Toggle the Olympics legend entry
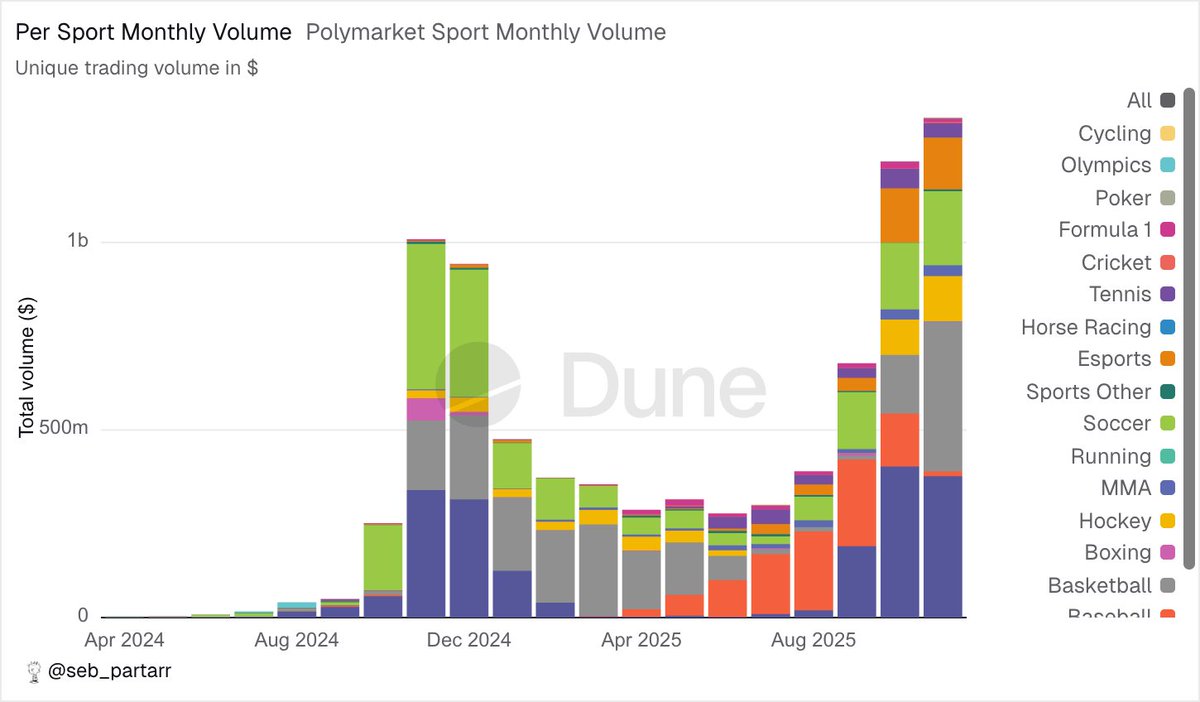 [x=1118, y=165]
